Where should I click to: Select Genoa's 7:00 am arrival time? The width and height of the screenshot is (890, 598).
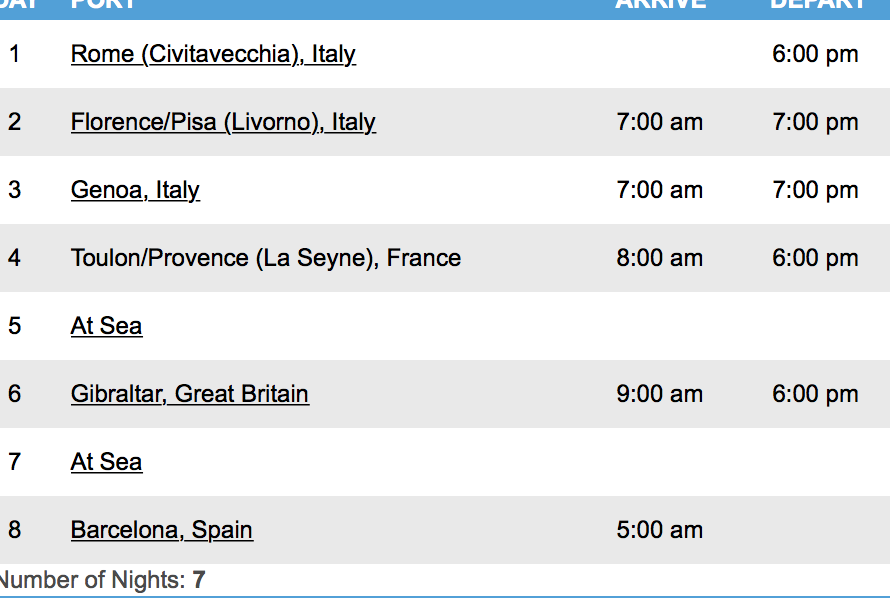coord(660,190)
